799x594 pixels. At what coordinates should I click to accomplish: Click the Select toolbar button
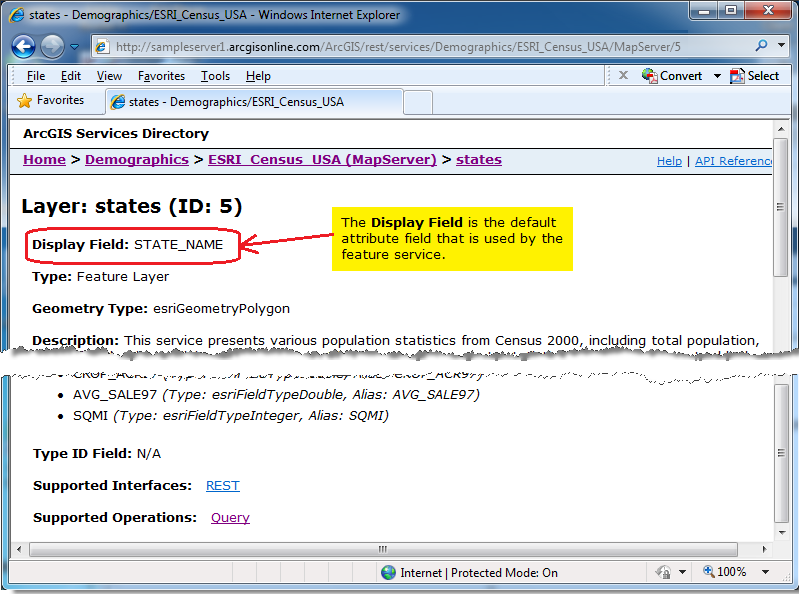(754, 76)
